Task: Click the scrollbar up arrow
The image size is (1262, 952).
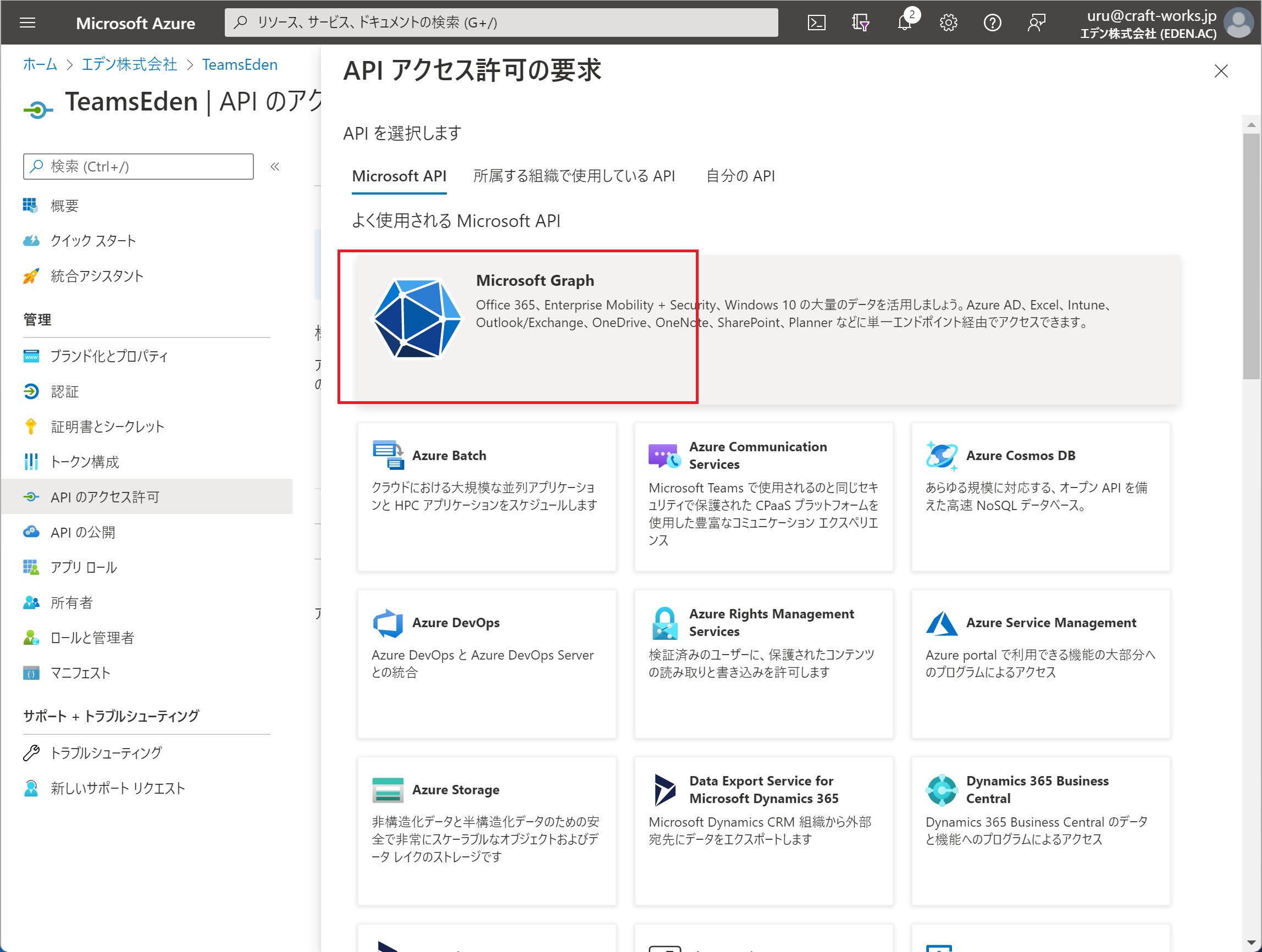Action: [1251, 124]
